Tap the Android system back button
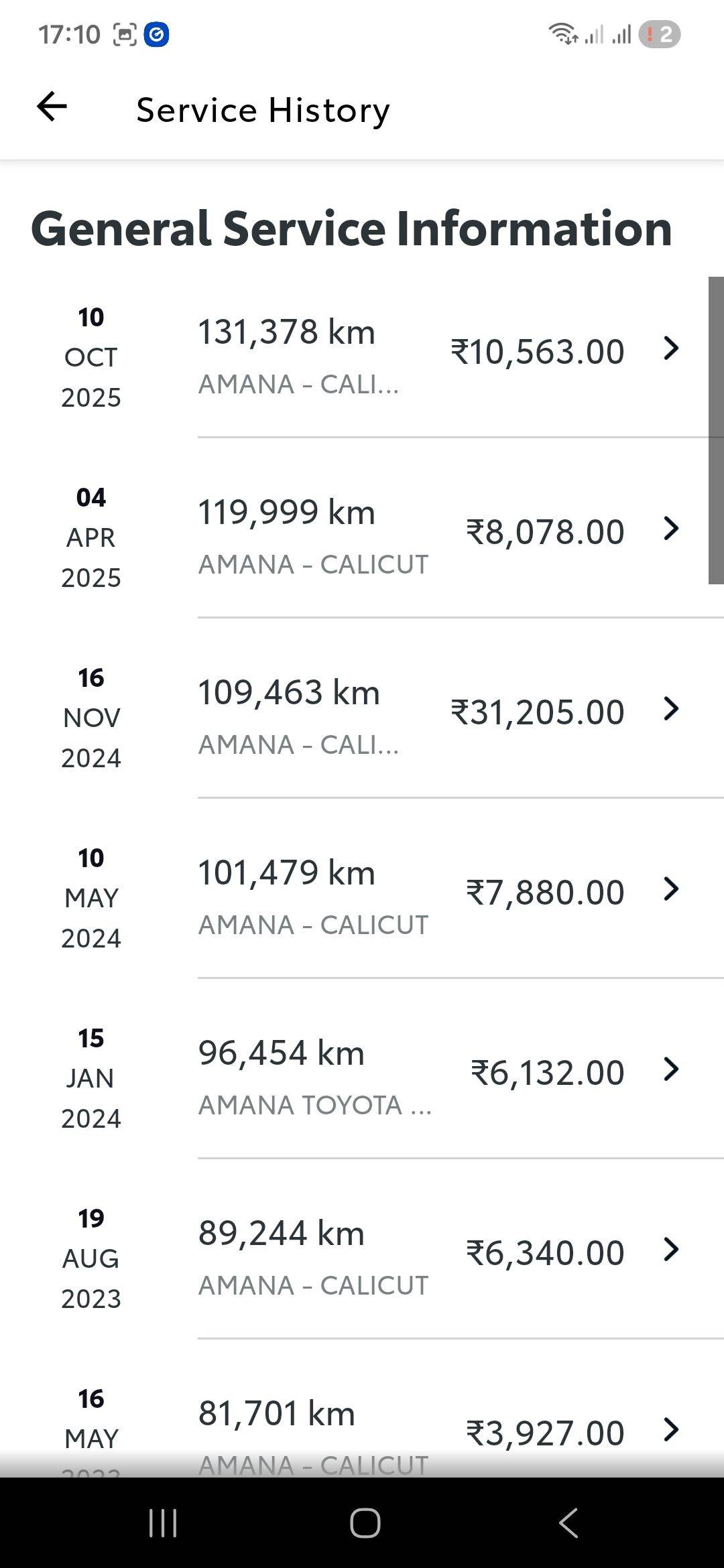This screenshot has width=724, height=1568. pos(568,1522)
